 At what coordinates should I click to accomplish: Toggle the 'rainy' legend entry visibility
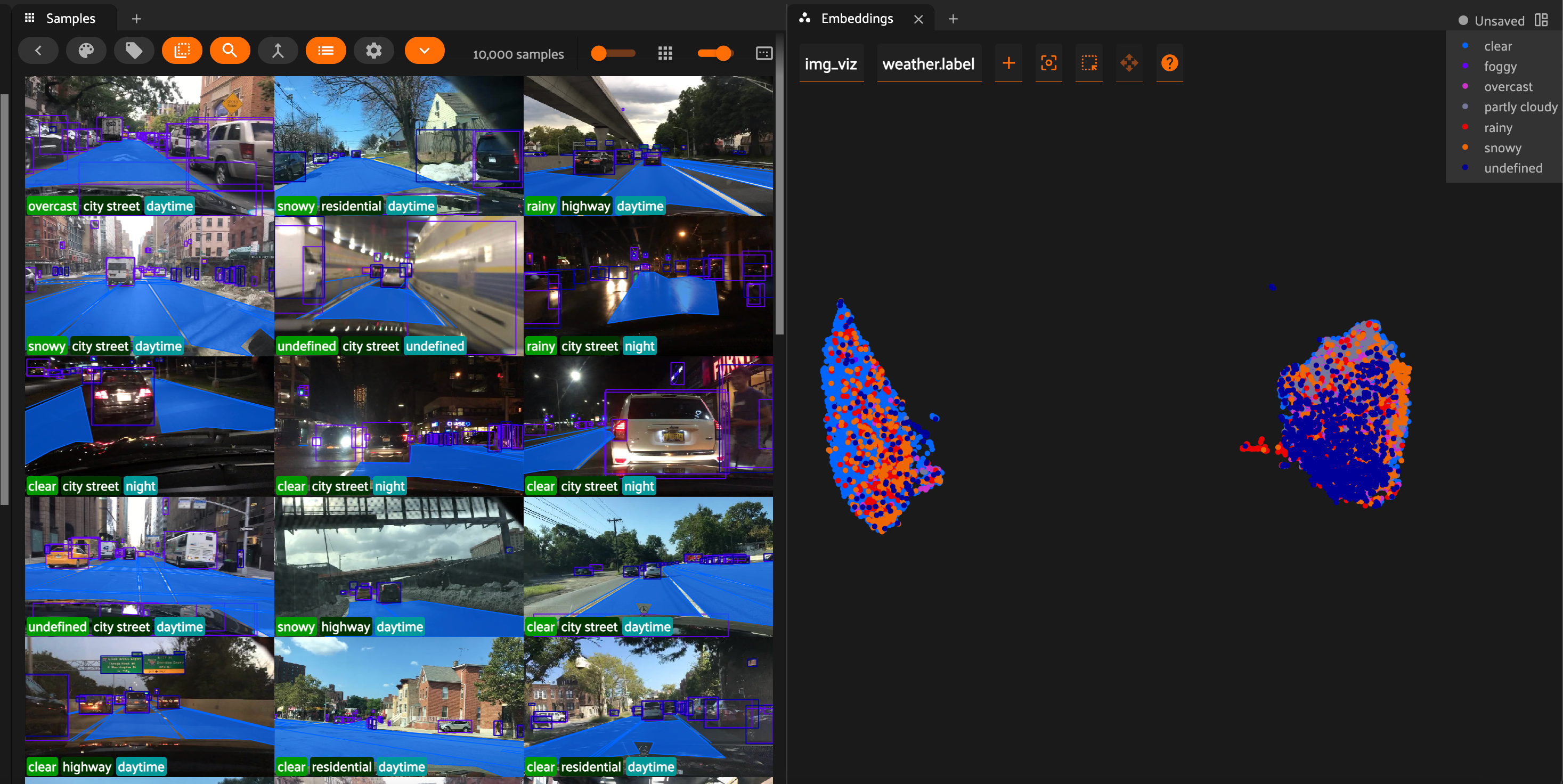pyautogui.click(x=1497, y=127)
